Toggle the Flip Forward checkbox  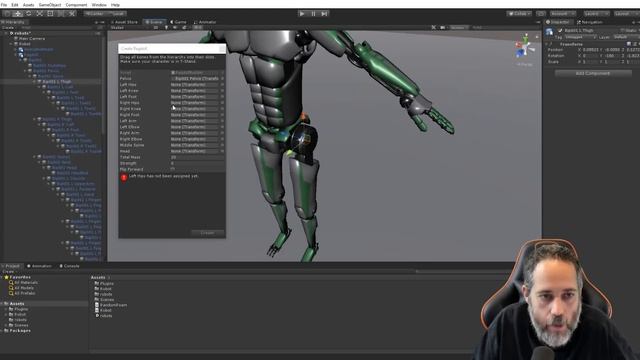(173, 169)
